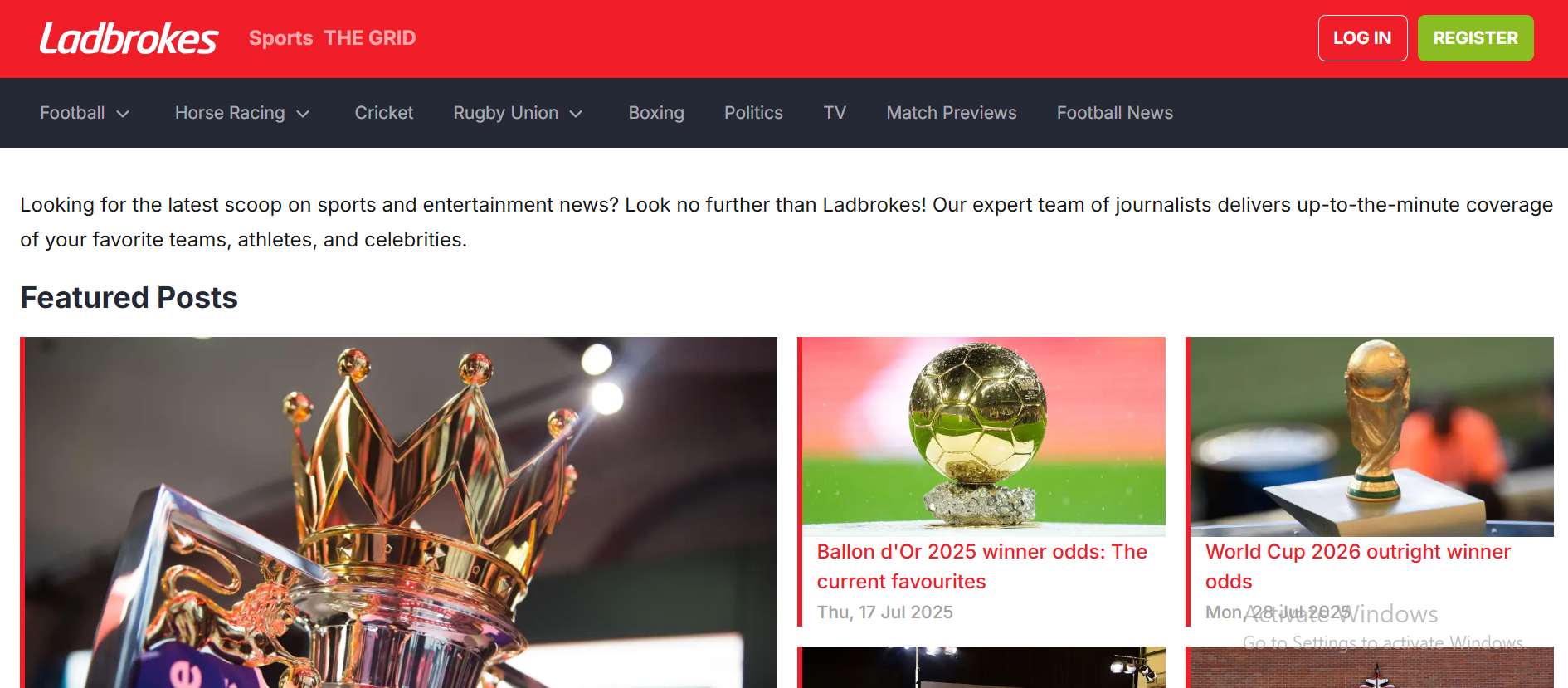
Task: Open the Sports link in header
Action: click(280, 38)
